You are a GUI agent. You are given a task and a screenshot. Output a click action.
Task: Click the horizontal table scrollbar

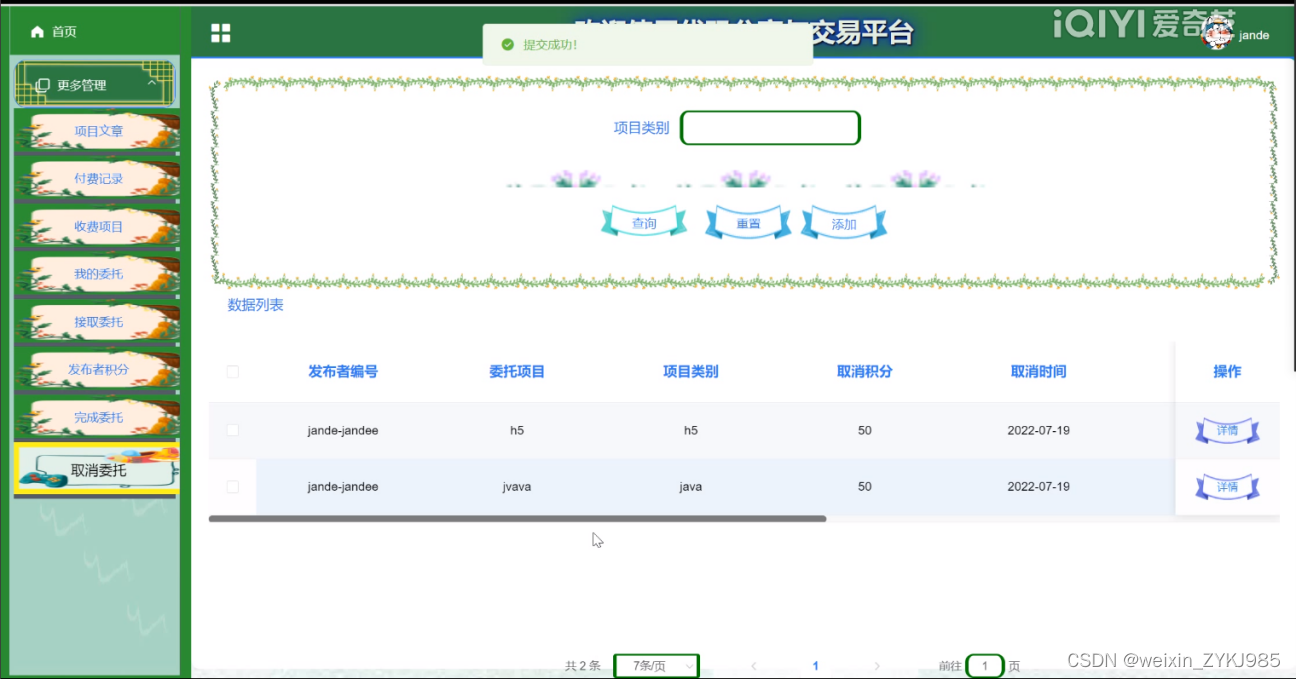[518, 519]
